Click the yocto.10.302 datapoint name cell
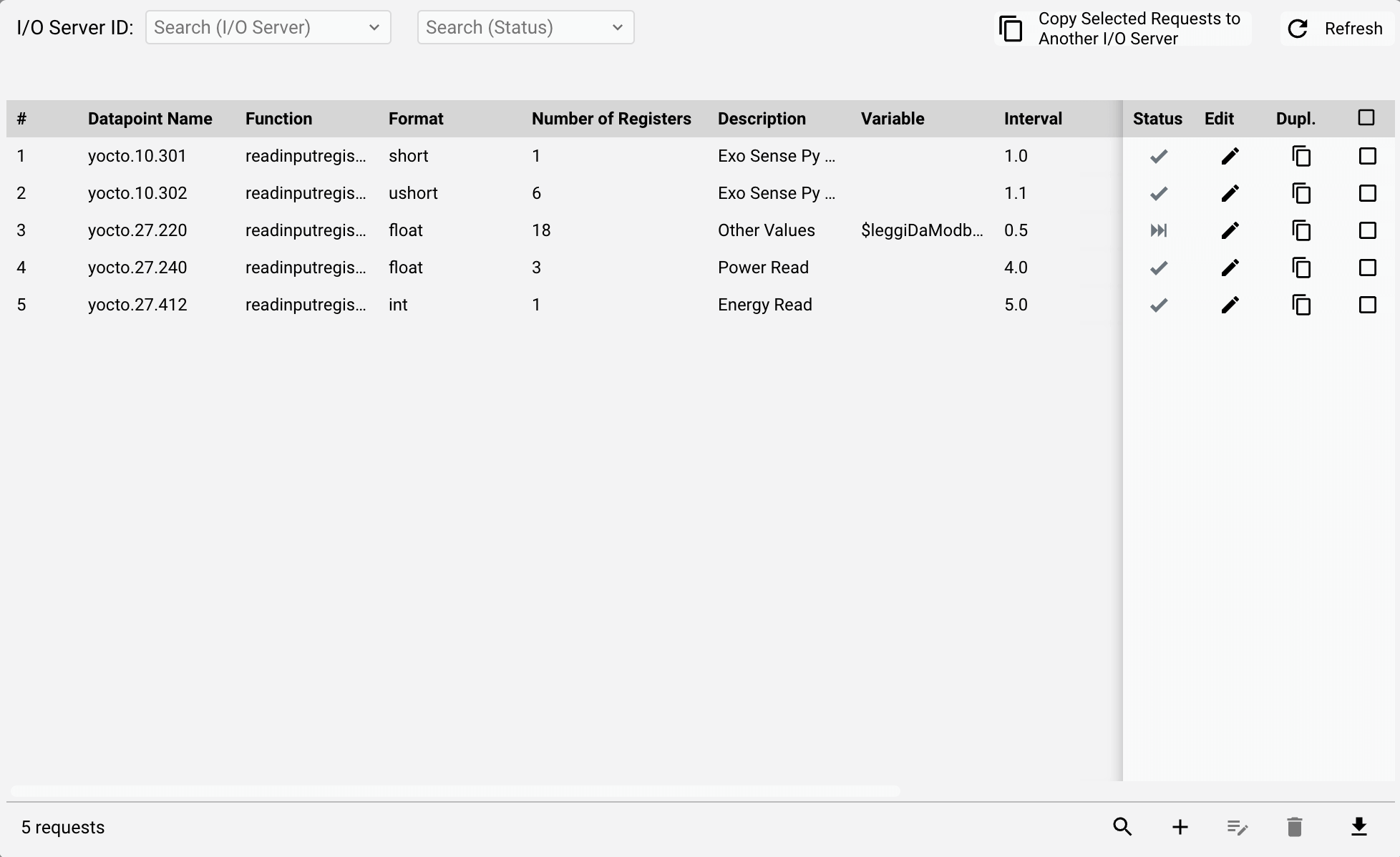The width and height of the screenshot is (1400, 857). pos(137,193)
